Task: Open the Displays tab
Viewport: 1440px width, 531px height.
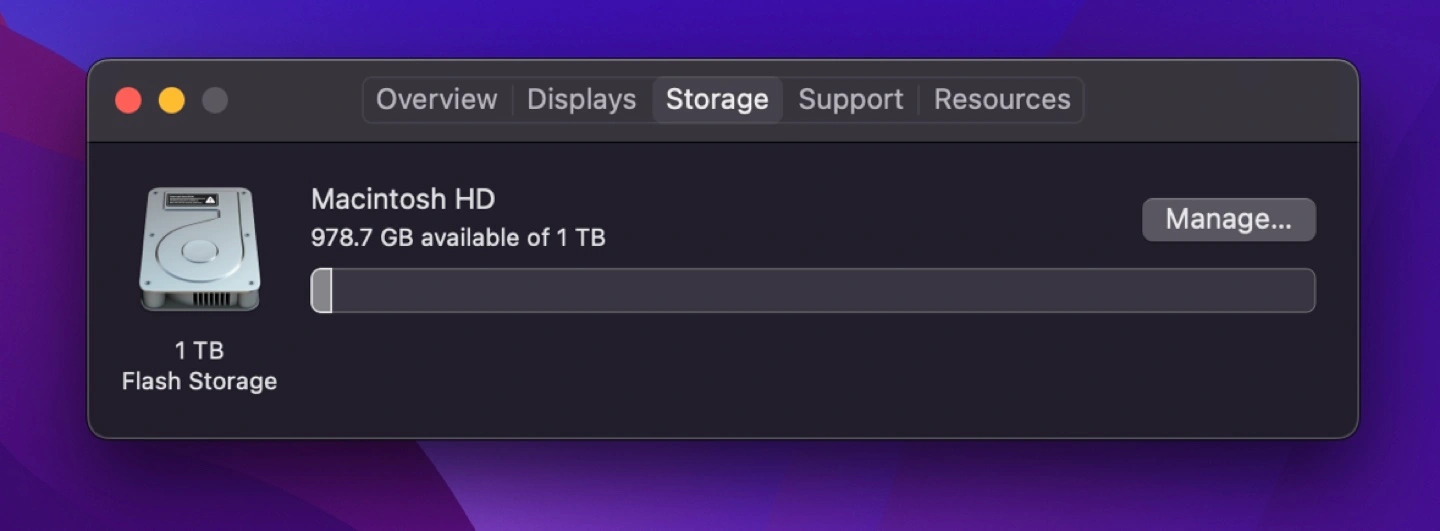Action: point(581,100)
